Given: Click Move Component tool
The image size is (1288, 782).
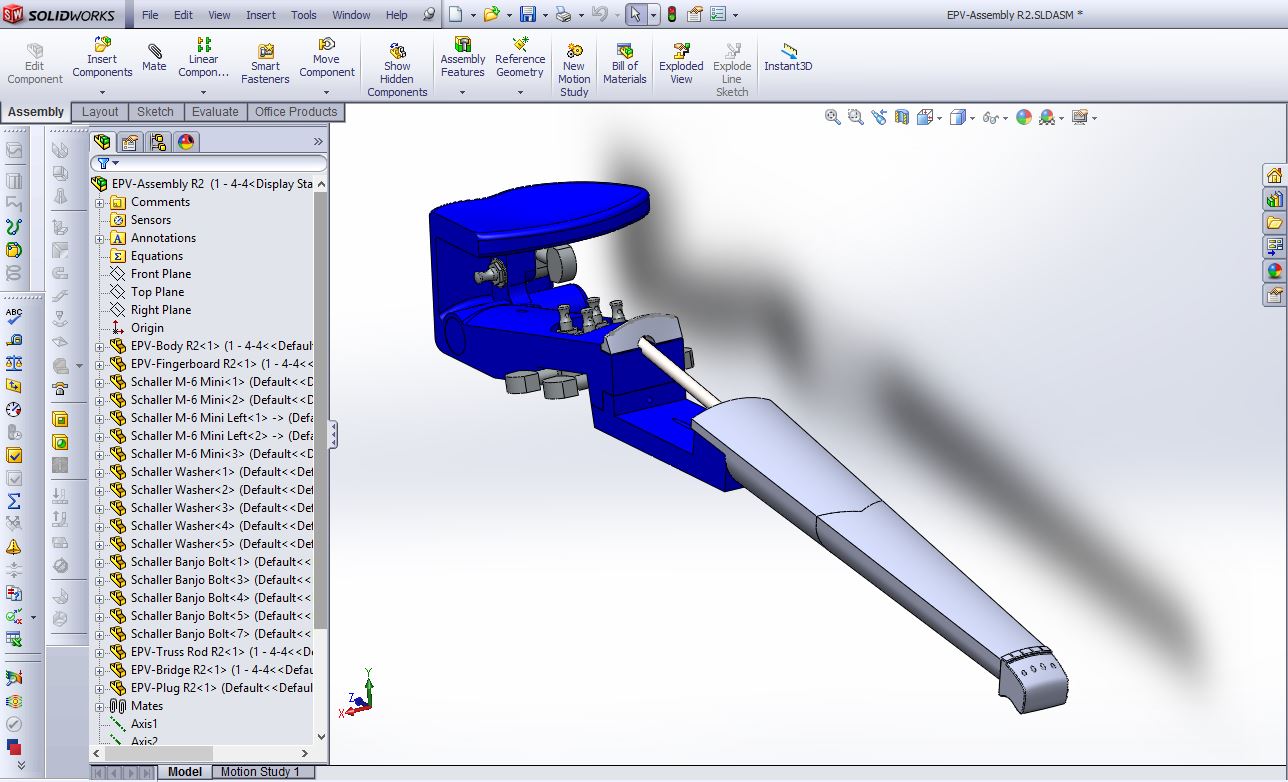Looking at the screenshot, I should (326, 57).
